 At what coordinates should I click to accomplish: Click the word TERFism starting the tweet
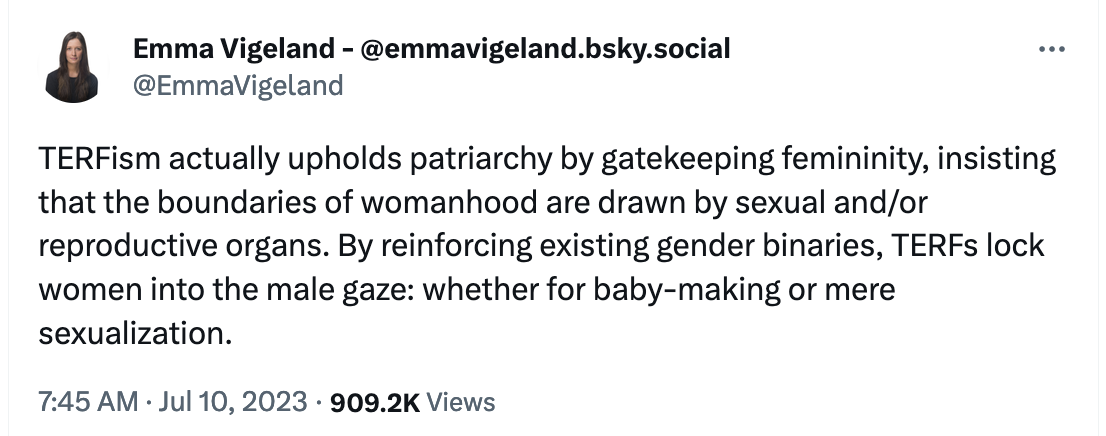point(99,159)
